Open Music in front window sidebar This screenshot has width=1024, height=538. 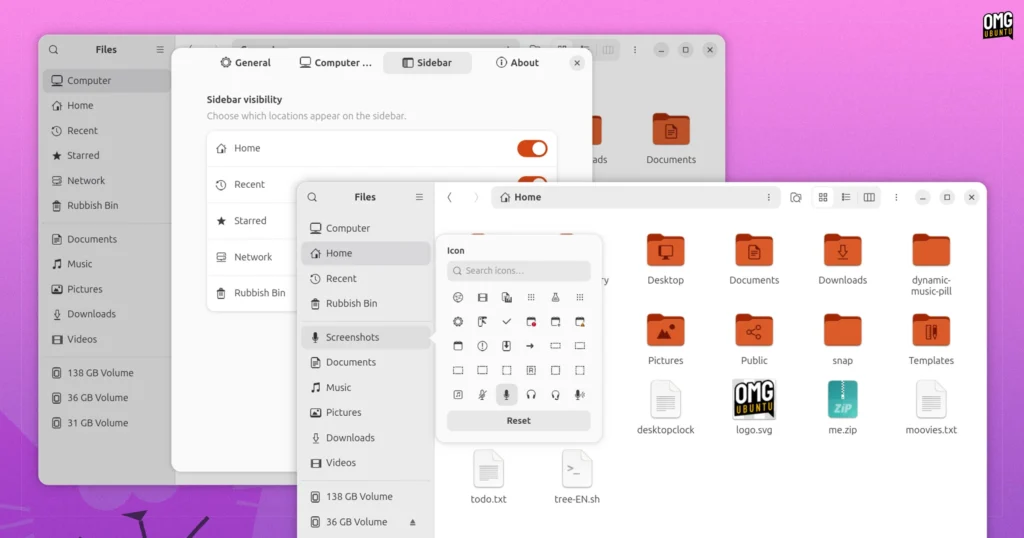(x=366, y=388)
